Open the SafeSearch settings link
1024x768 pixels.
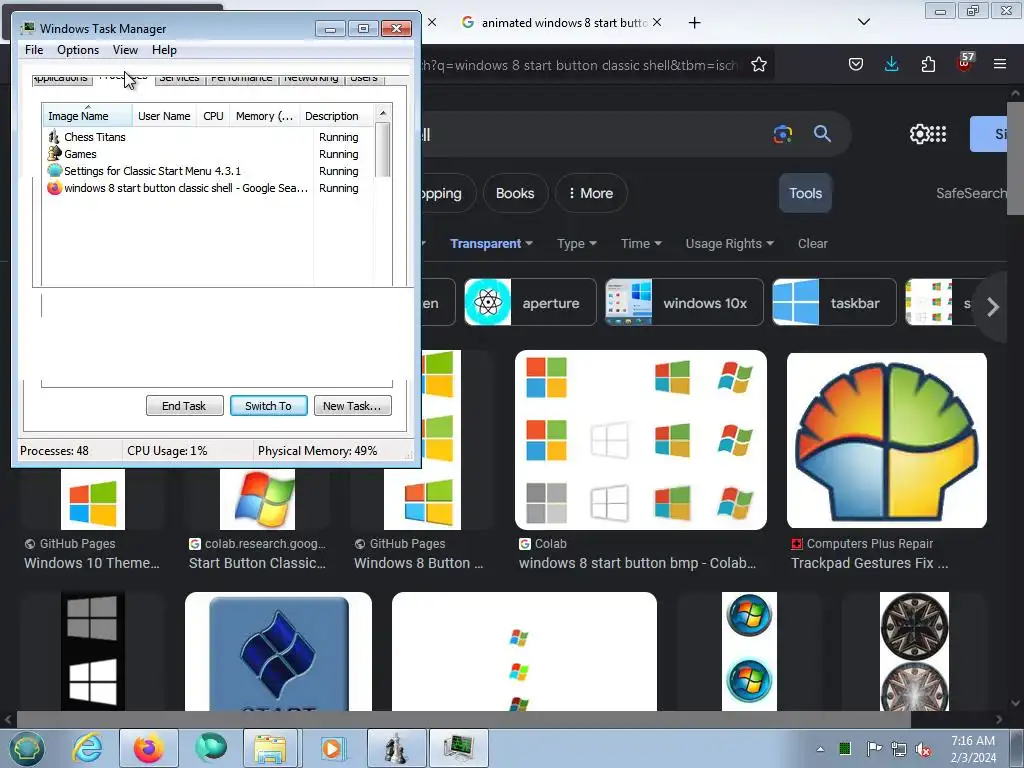tap(971, 193)
